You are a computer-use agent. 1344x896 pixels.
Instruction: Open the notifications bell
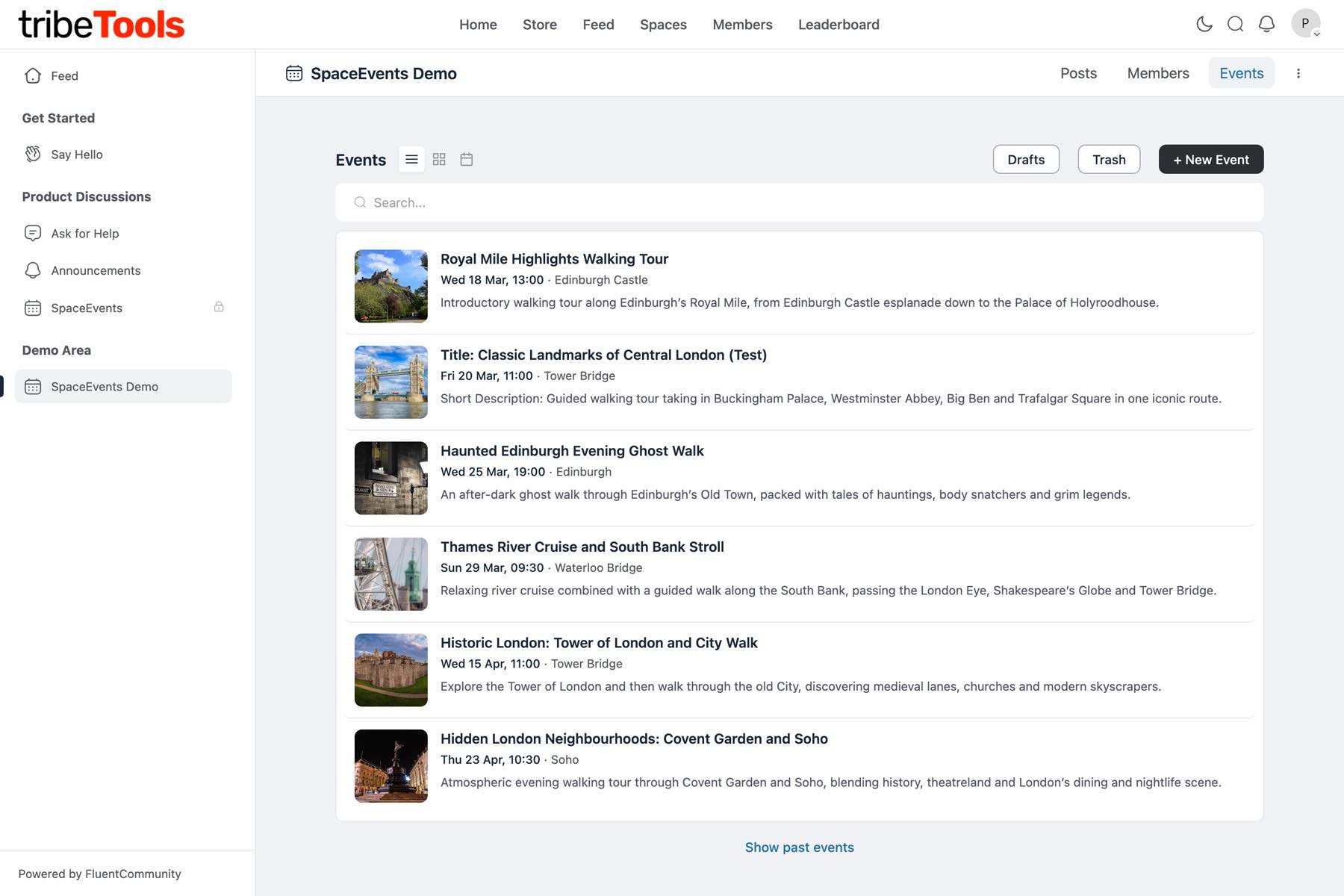click(1266, 24)
